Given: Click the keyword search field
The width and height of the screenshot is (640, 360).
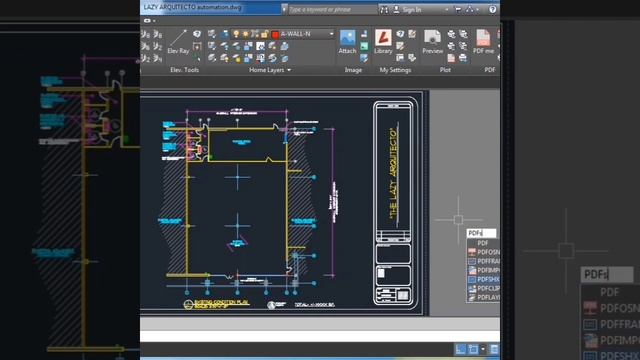Looking at the screenshot, I should pos(332,9).
